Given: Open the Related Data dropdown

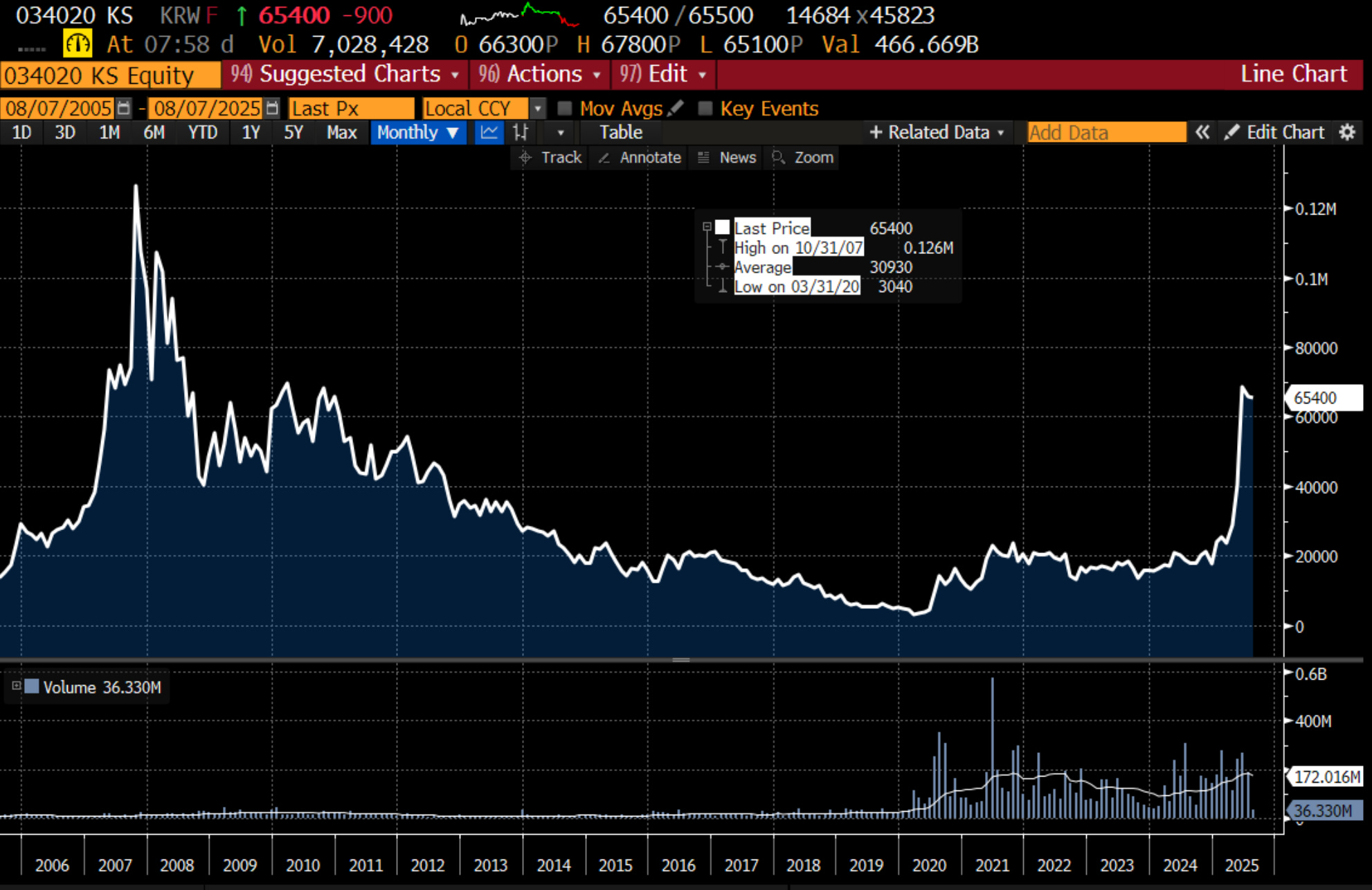Looking at the screenshot, I should [x=937, y=132].
